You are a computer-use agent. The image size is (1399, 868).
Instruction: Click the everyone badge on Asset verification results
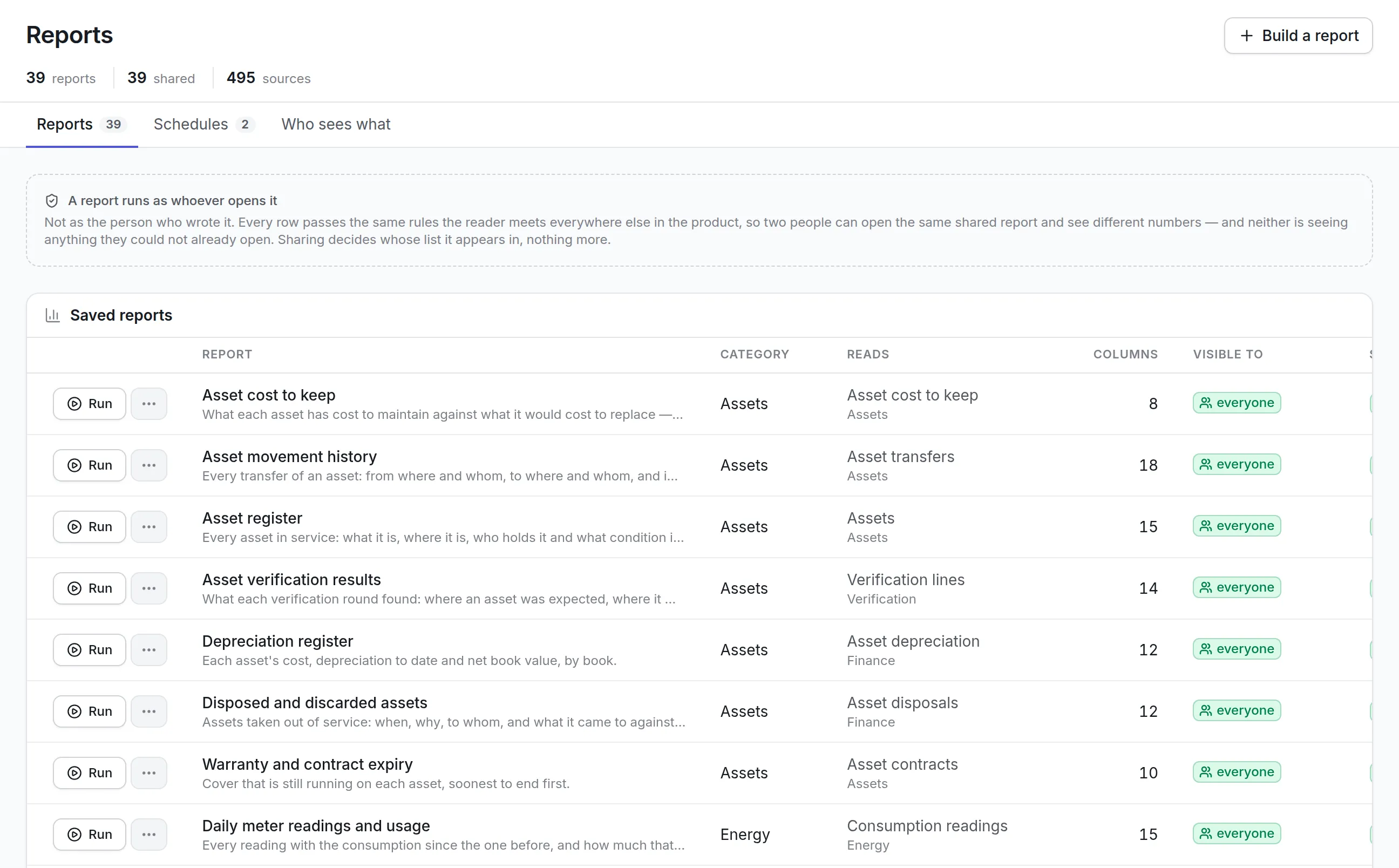click(x=1237, y=587)
